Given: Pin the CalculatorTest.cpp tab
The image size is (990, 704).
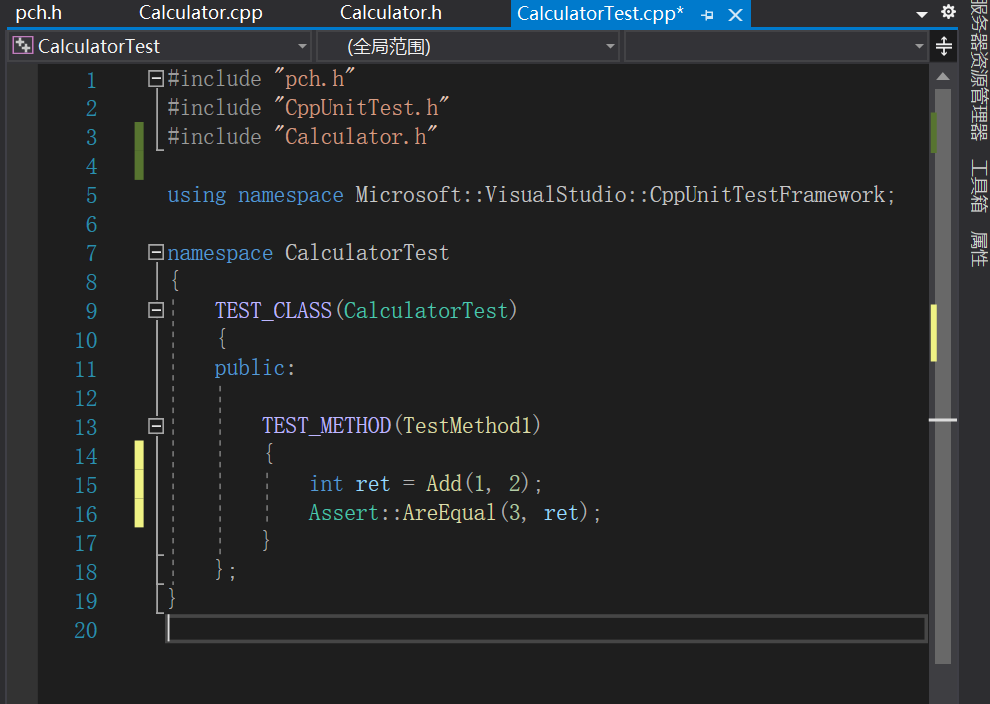Looking at the screenshot, I should 708,15.
